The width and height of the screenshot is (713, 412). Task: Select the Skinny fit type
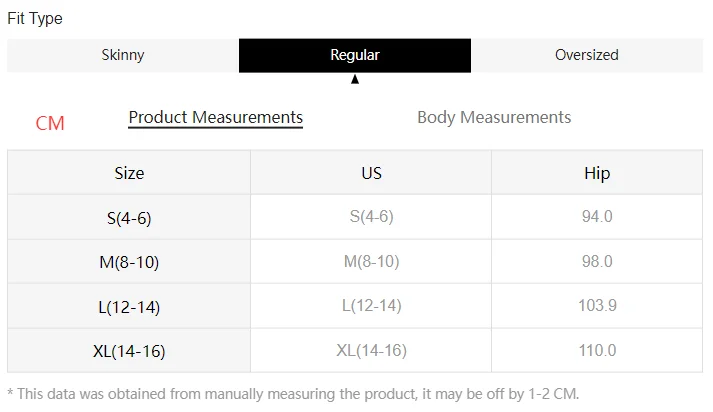(123, 55)
